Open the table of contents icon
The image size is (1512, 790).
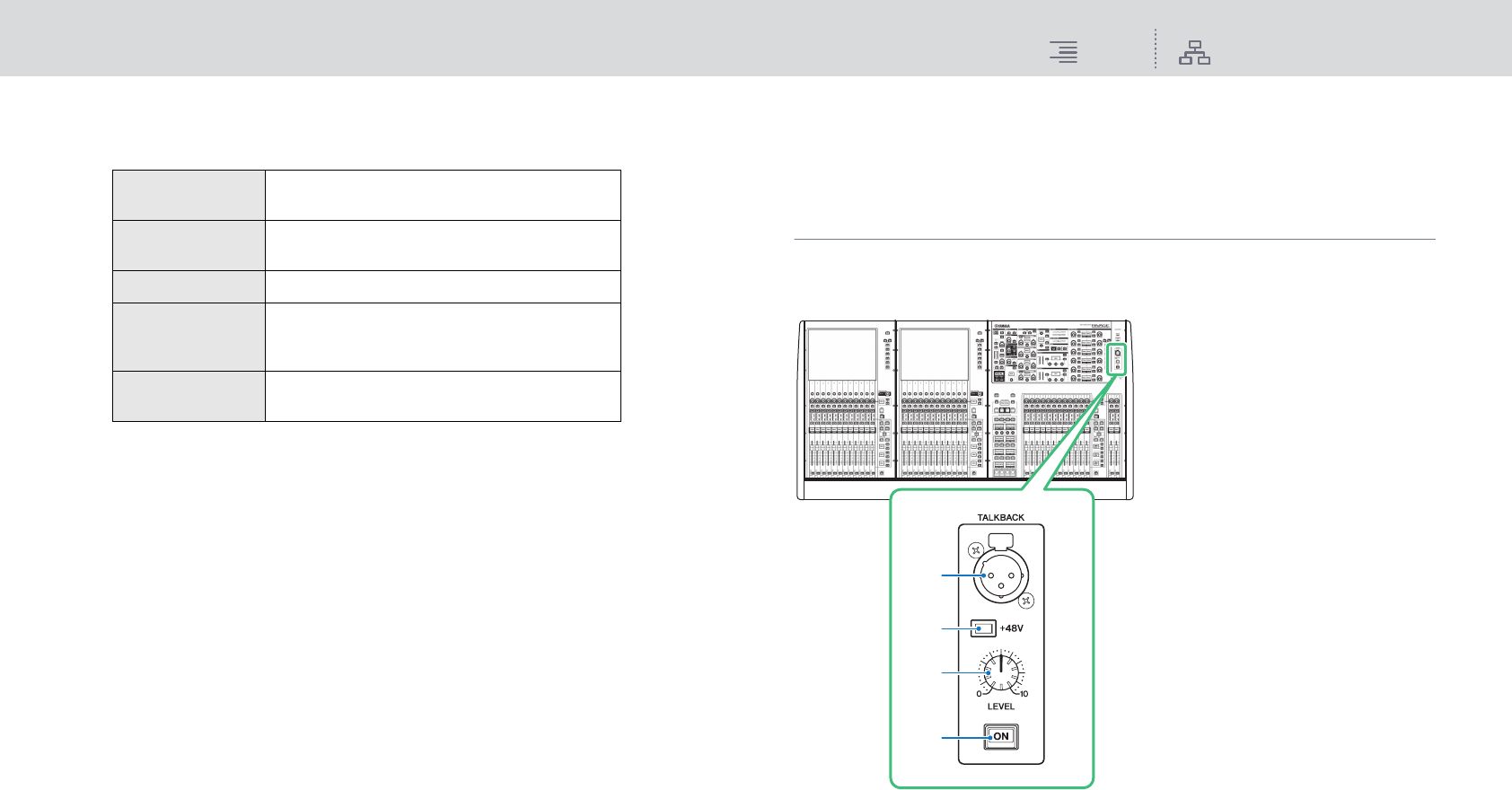(1064, 52)
